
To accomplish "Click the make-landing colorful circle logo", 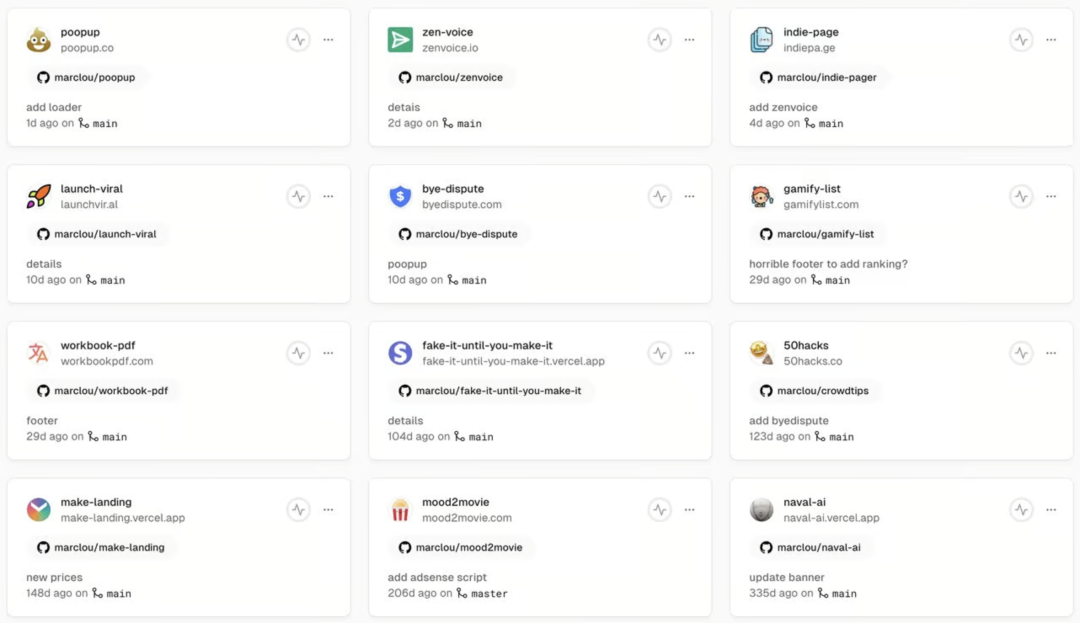I will [39, 509].
